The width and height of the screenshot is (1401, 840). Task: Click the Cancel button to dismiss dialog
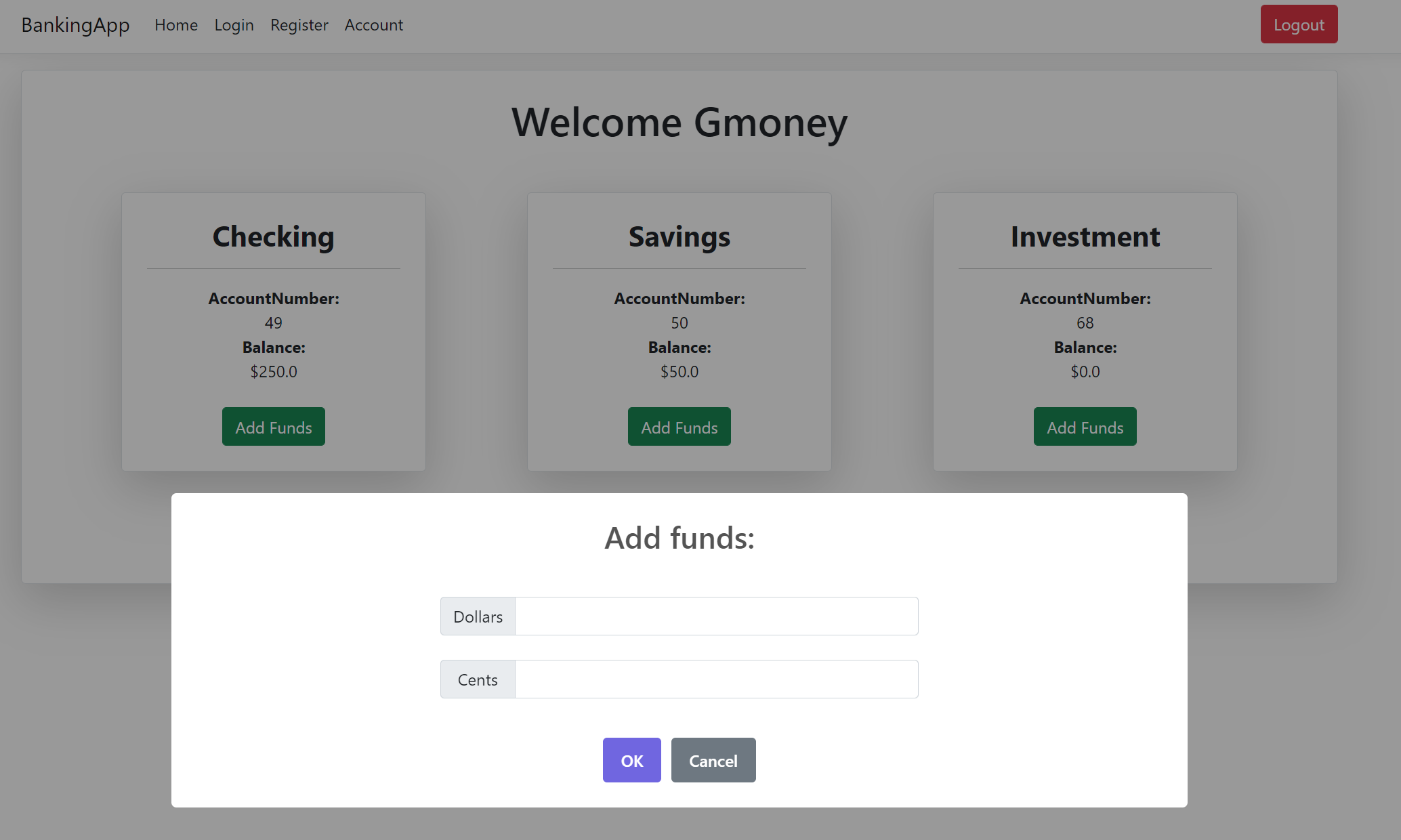[x=713, y=760]
